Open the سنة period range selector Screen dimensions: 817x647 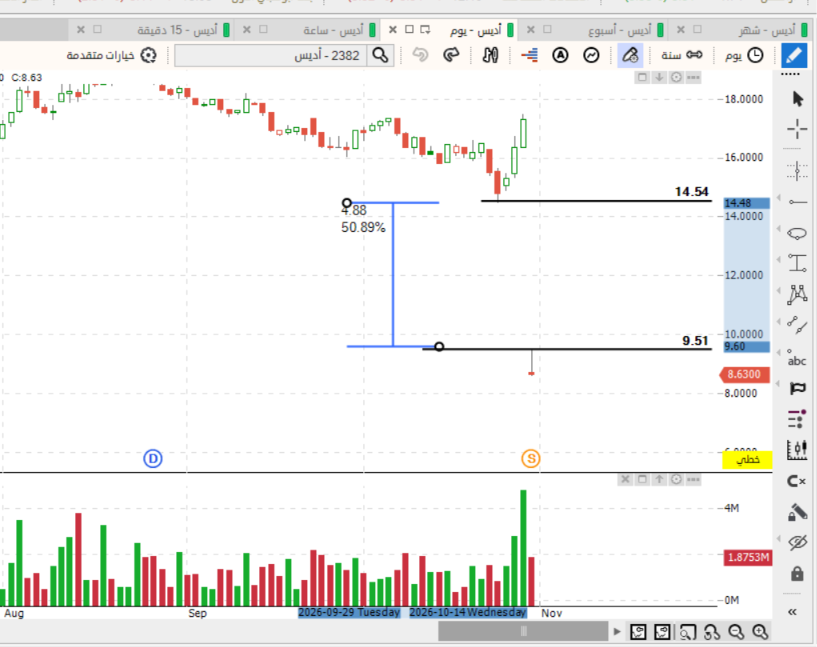point(682,55)
